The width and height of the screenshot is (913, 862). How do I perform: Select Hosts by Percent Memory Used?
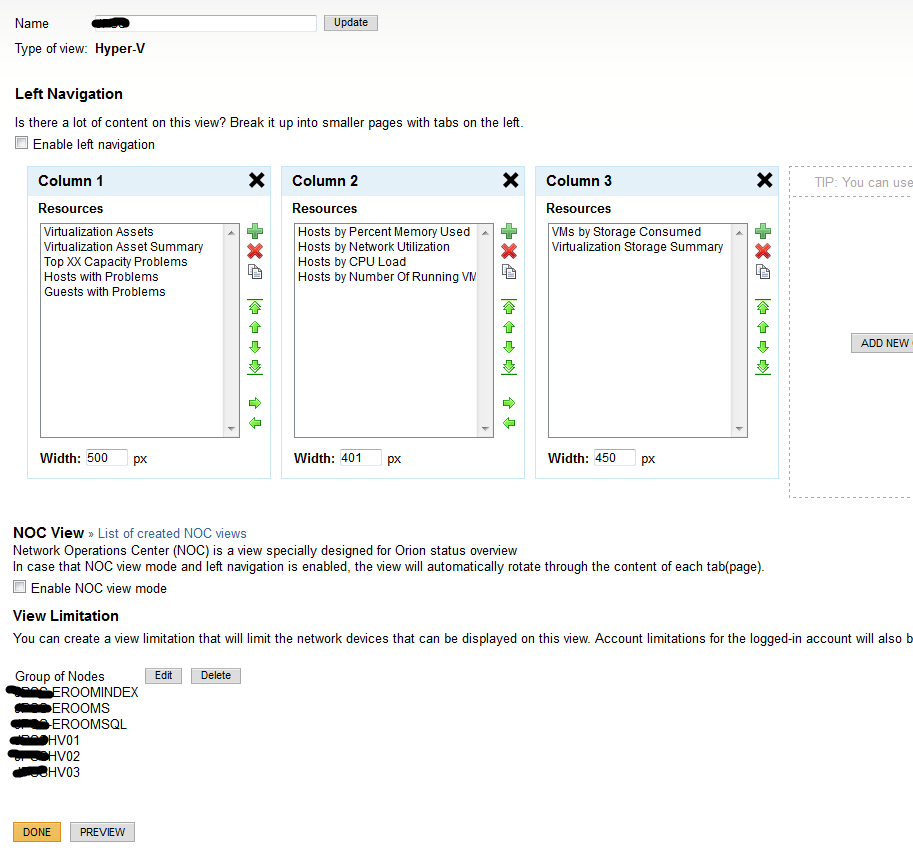pos(384,232)
